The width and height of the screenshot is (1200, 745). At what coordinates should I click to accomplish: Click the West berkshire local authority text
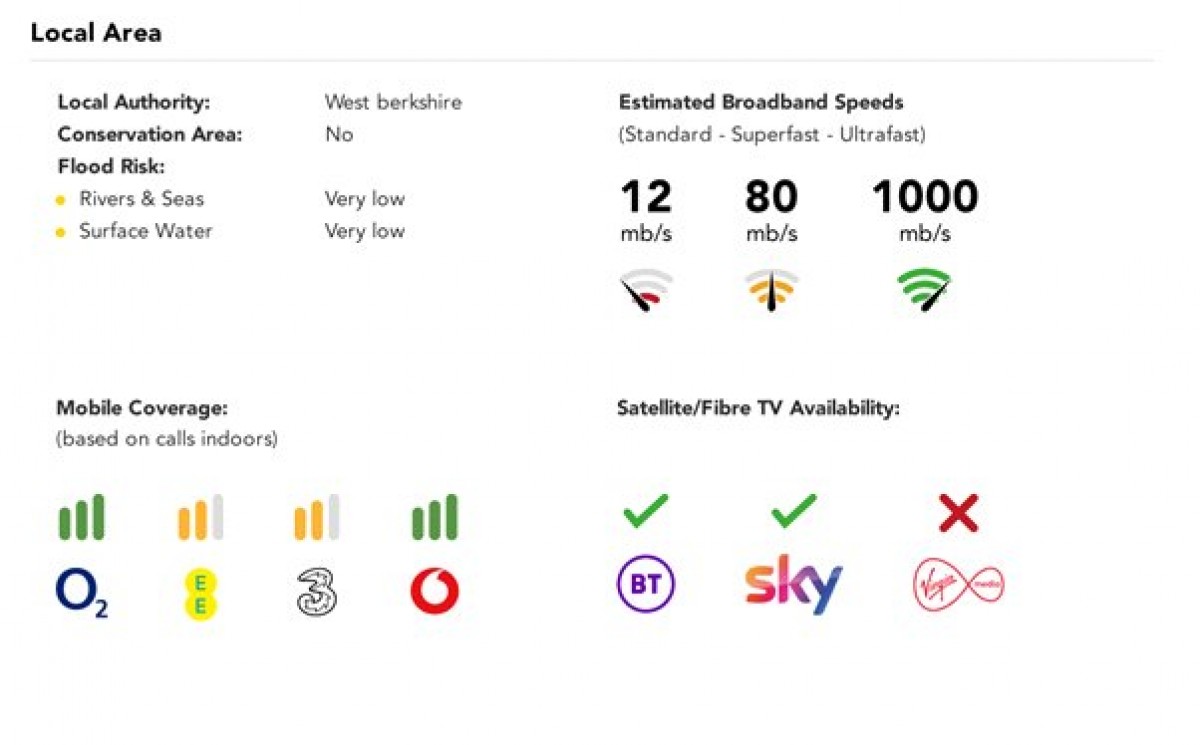pyautogui.click(x=393, y=102)
